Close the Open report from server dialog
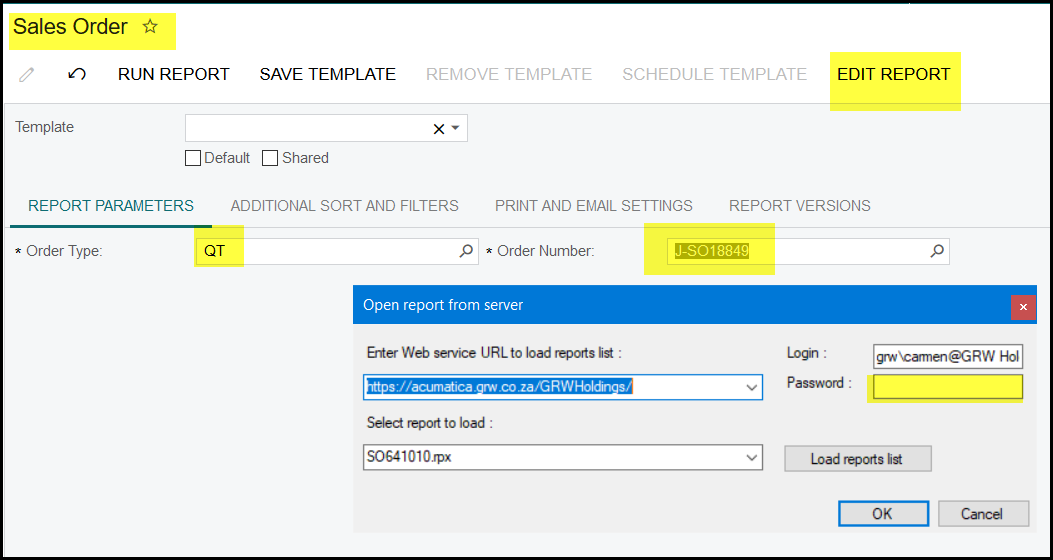 click(1022, 306)
